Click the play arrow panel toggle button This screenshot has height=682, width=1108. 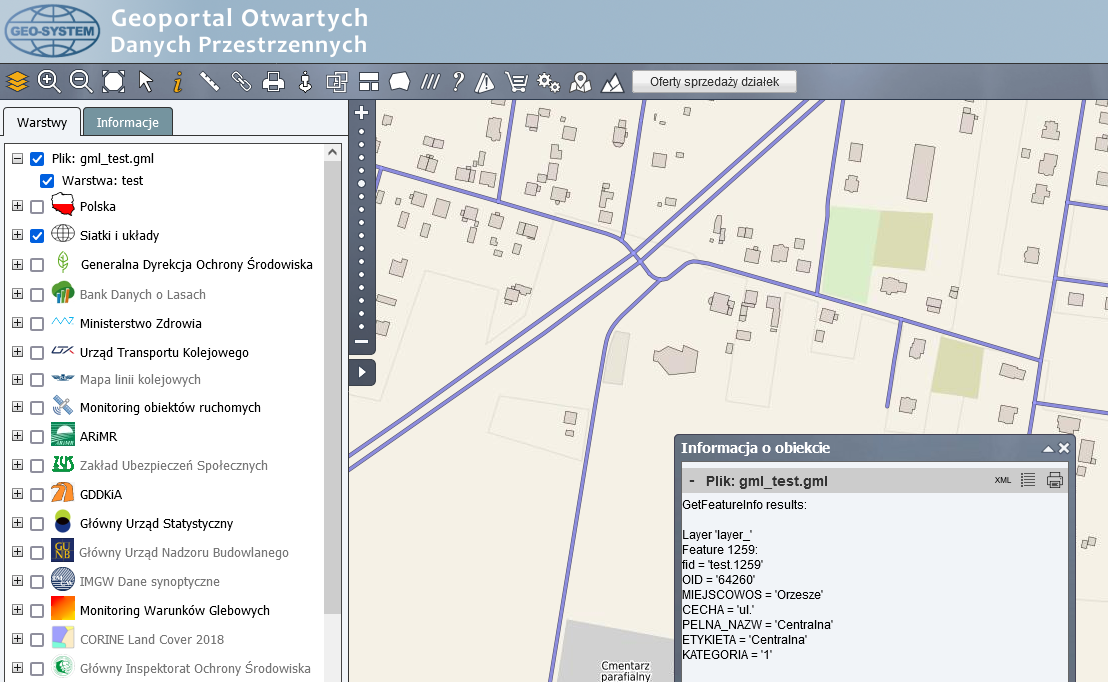pos(362,372)
